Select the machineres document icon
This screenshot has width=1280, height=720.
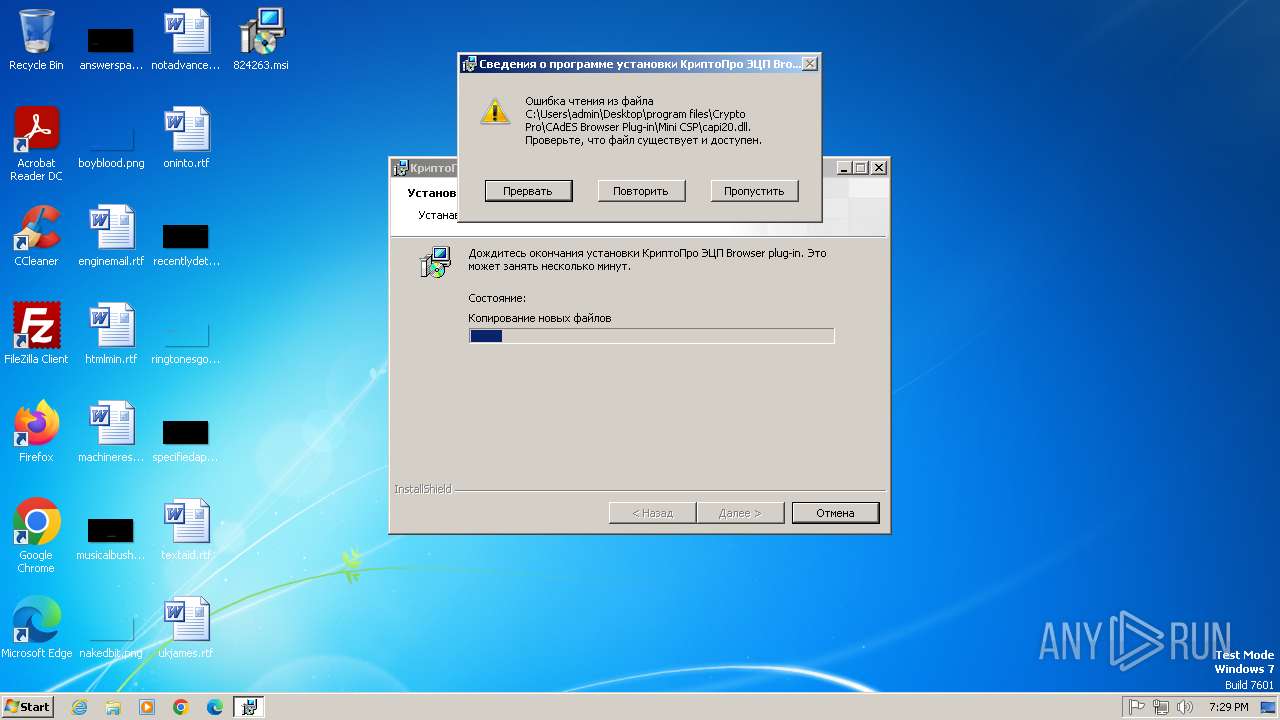pyautogui.click(x=111, y=432)
